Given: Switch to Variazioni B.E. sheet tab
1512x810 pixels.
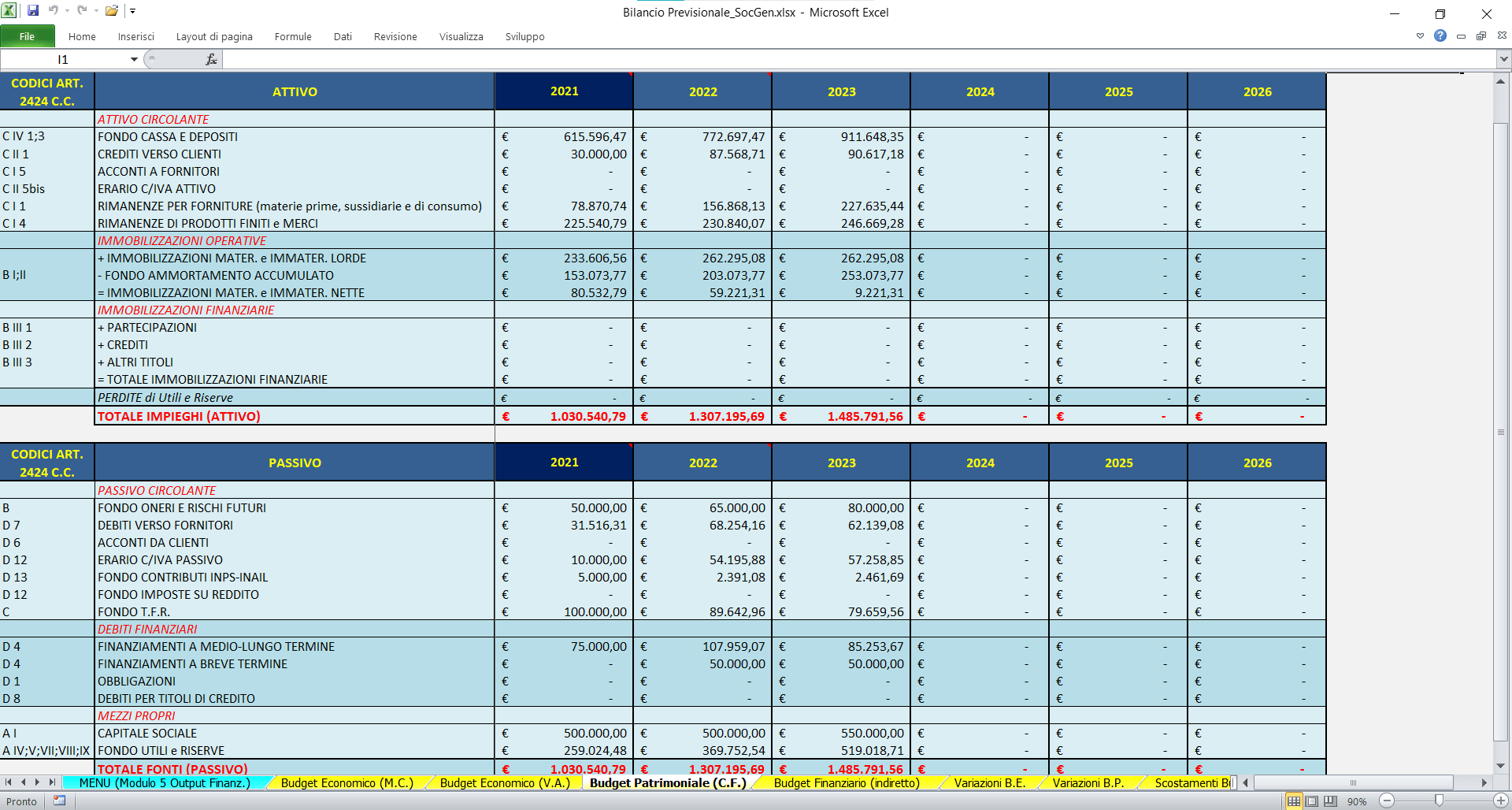Looking at the screenshot, I should pos(990,782).
